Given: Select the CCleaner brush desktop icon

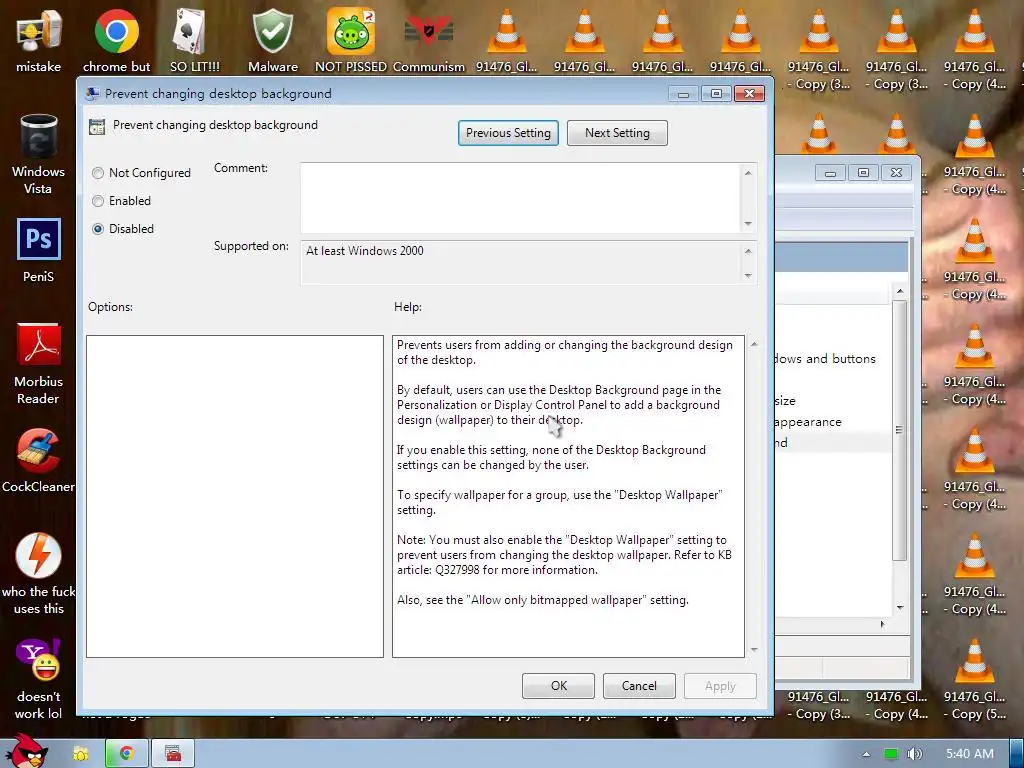Looking at the screenshot, I should 39,460.
